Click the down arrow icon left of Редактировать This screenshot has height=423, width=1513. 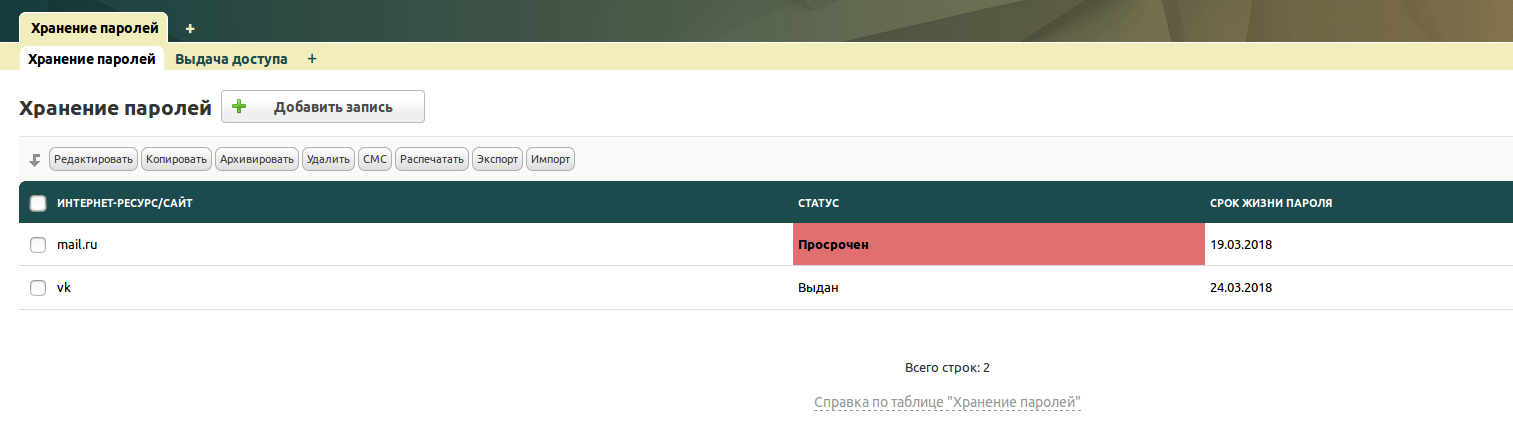tap(35, 160)
